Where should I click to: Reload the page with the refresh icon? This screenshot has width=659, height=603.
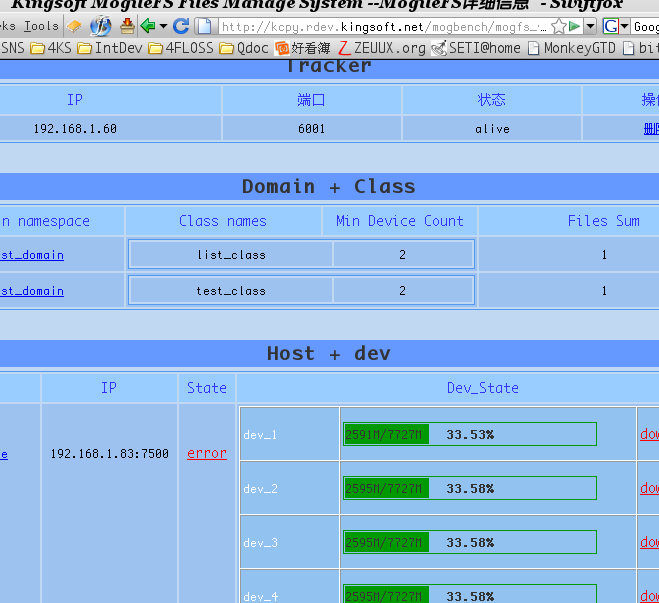(181, 26)
